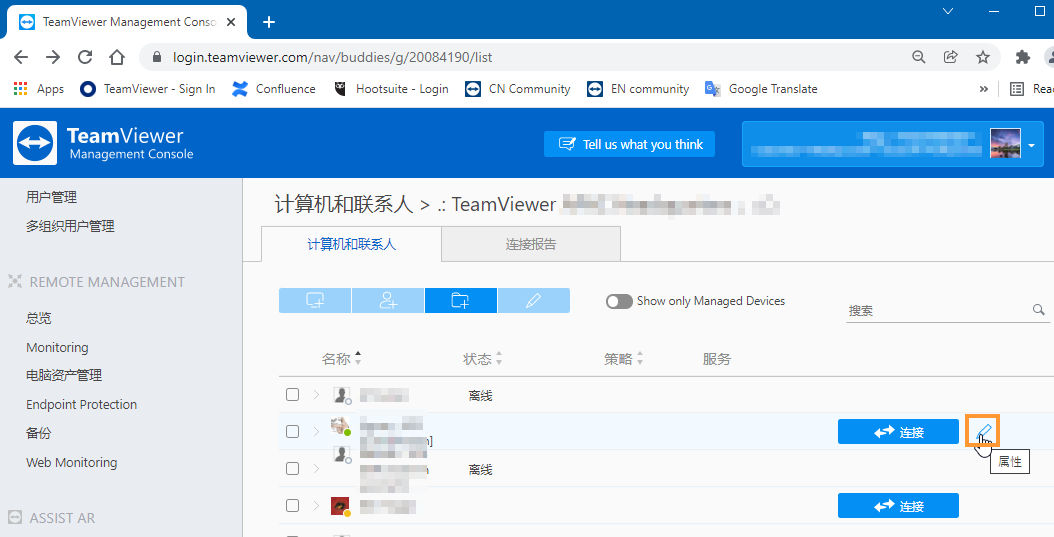The image size is (1054, 537).
Task: Open 备份 in sidebar
Action: [x=38, y=433]
